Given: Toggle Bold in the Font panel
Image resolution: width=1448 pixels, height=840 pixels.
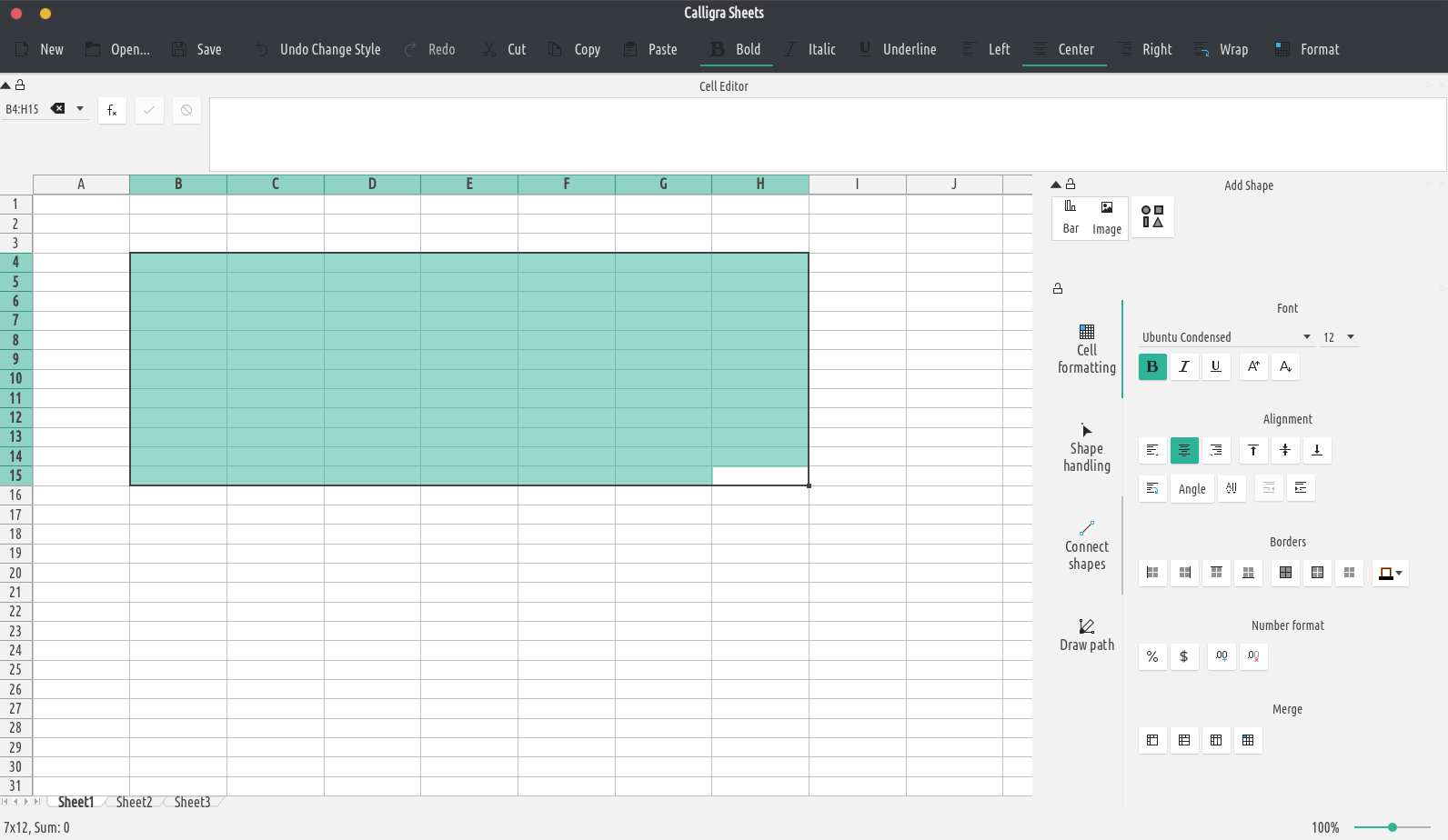Looking at the screenshot, I should pos(1152,366).
